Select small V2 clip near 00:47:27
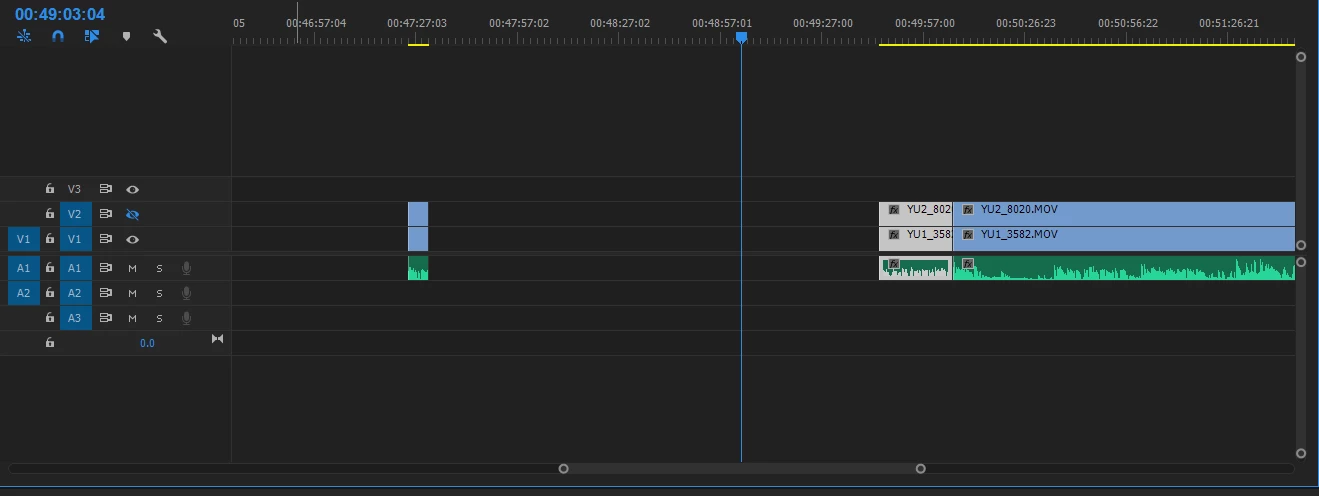Viewport: 1319px width, 496px height. click(x=418, y=213)
